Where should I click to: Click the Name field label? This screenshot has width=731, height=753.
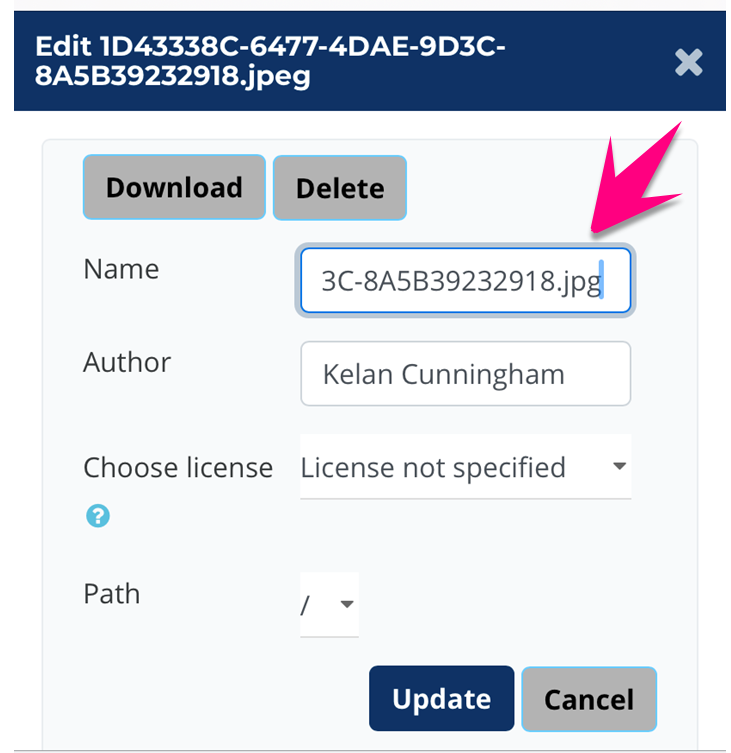pos(121,269)
